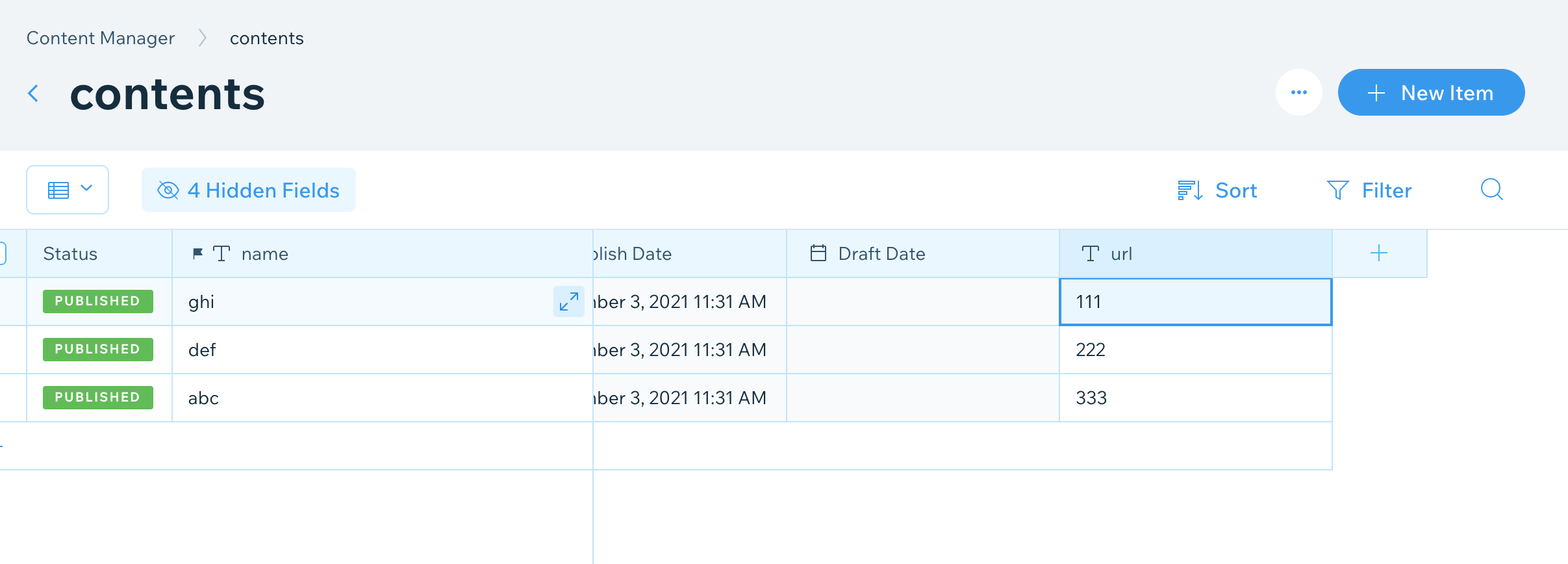Select the url cell containing 333
The width and height of the screenshot is (1568, 564).
(x=1195, y=398)
